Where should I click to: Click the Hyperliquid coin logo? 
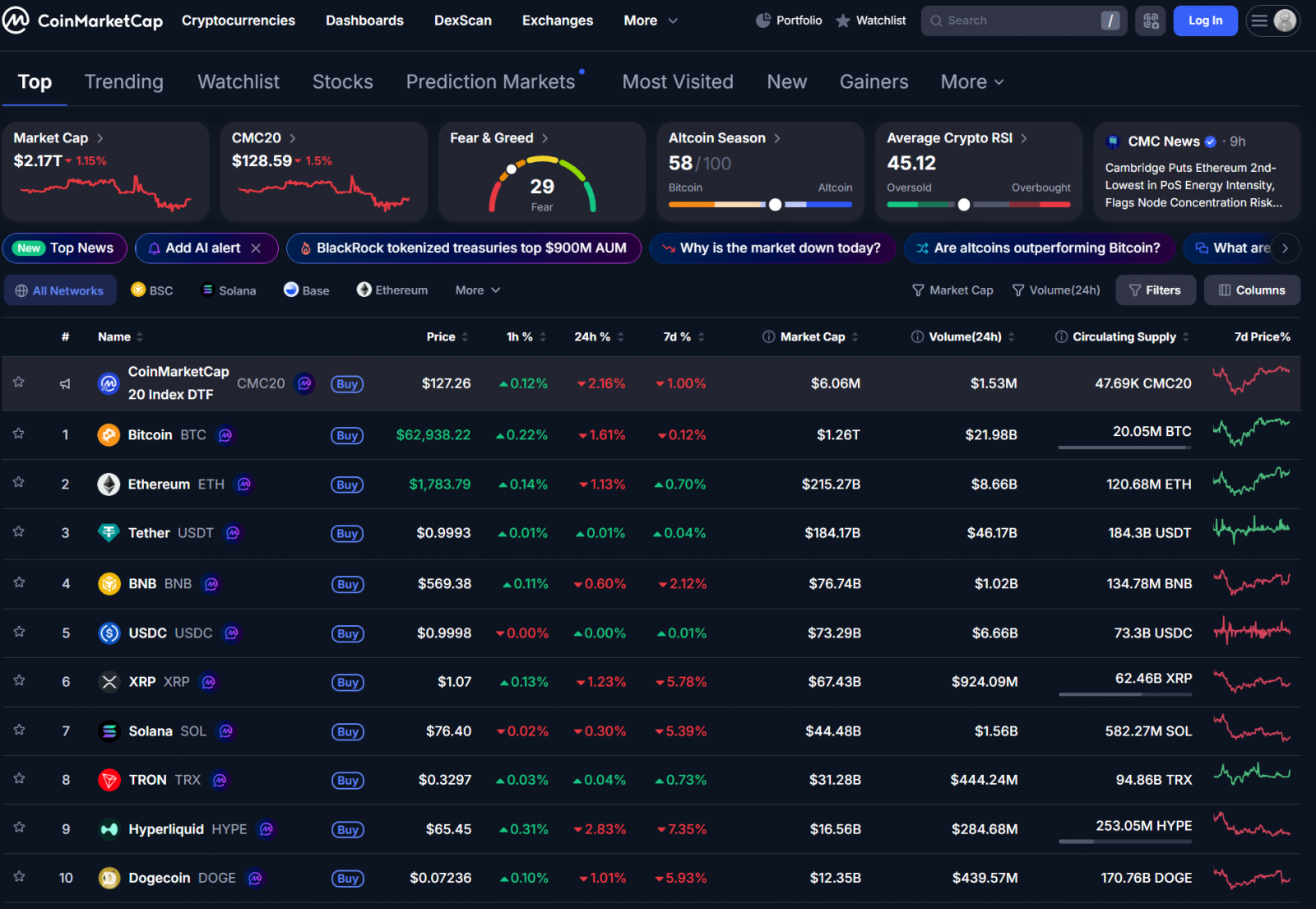(x=109, y=829)
